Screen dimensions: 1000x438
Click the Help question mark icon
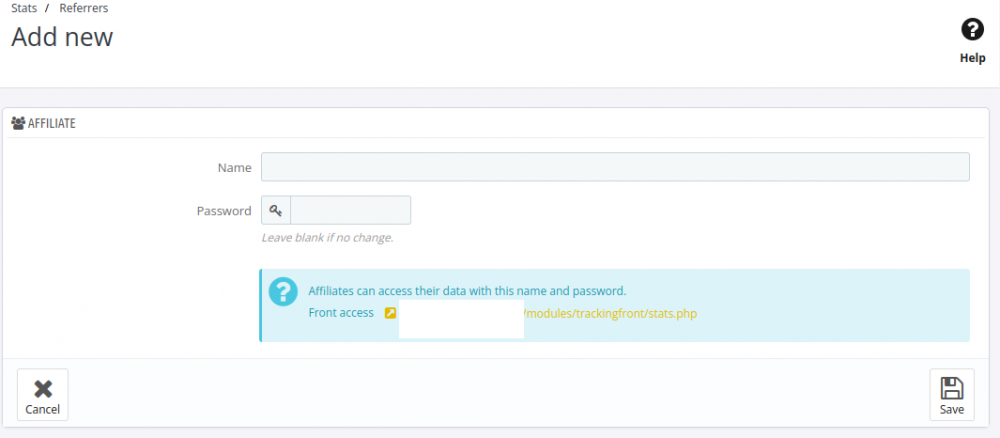coord(972,30)
